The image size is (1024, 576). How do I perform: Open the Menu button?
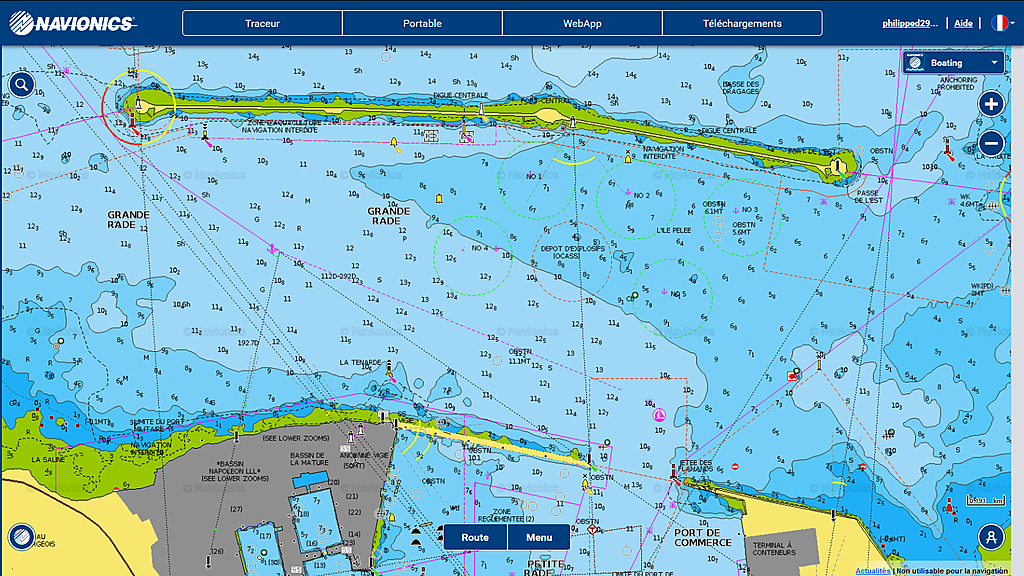click(x=539, y=537)
